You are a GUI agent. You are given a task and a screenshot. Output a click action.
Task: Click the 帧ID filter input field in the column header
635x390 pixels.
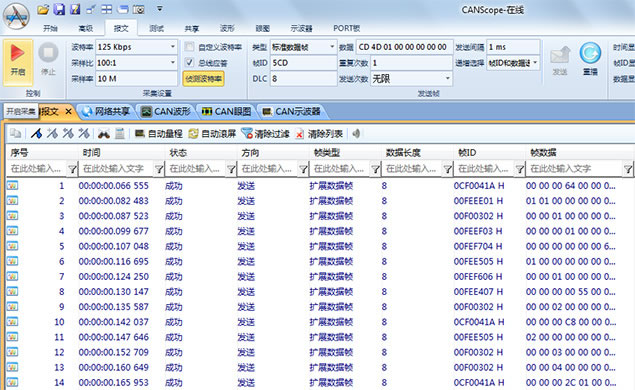[x=484, y=168]
